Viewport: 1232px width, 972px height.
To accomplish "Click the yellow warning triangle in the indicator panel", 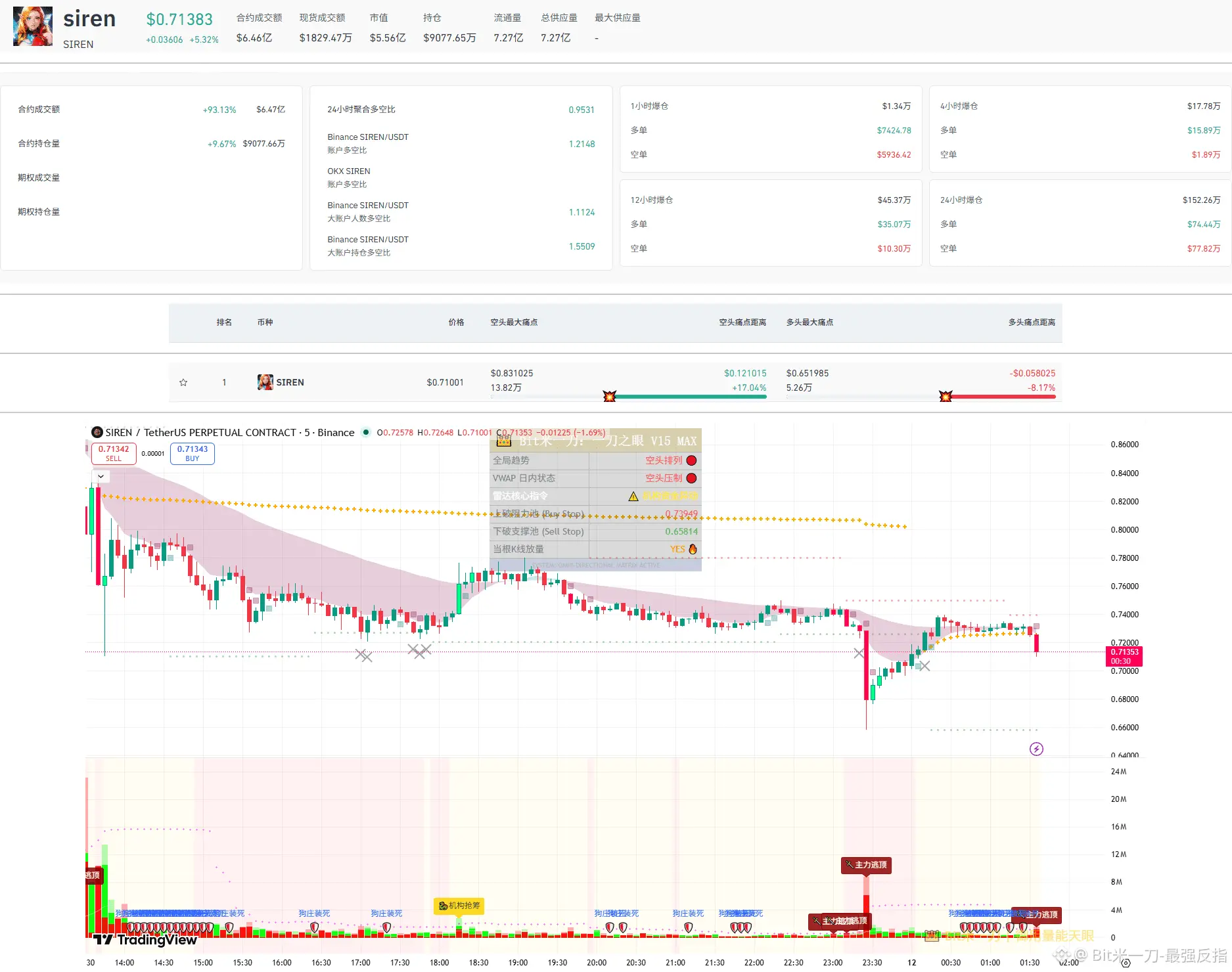I will coord(633,497).
